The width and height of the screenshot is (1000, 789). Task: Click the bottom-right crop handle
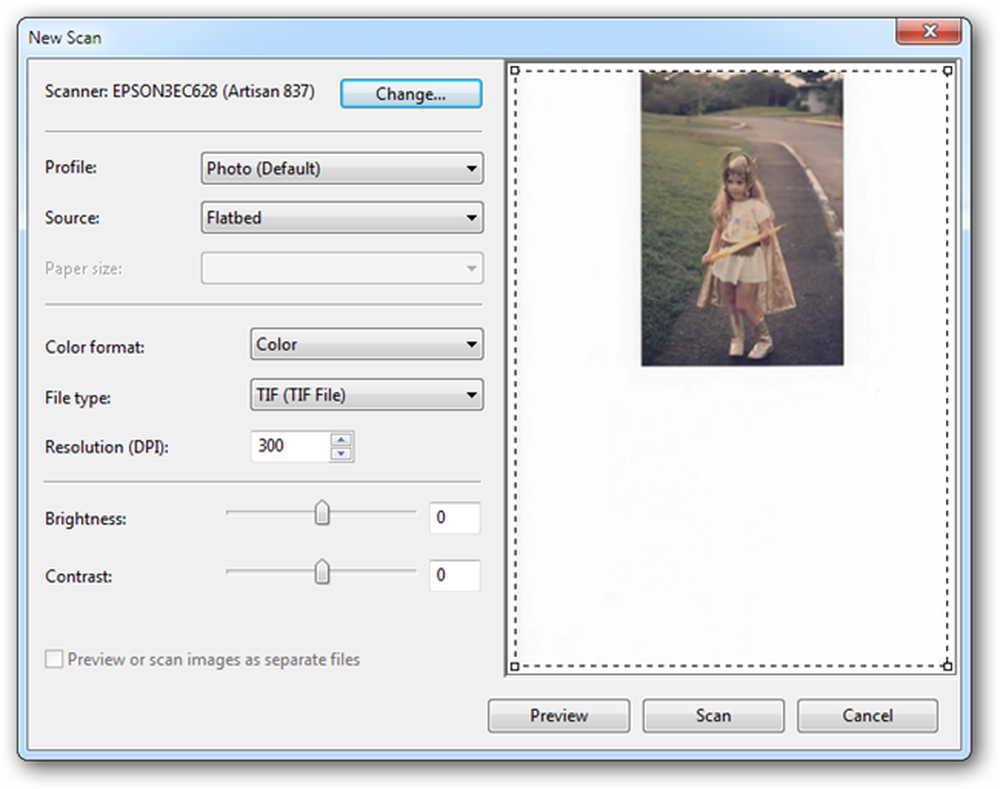pyautogui.click(x=948, y=667)
